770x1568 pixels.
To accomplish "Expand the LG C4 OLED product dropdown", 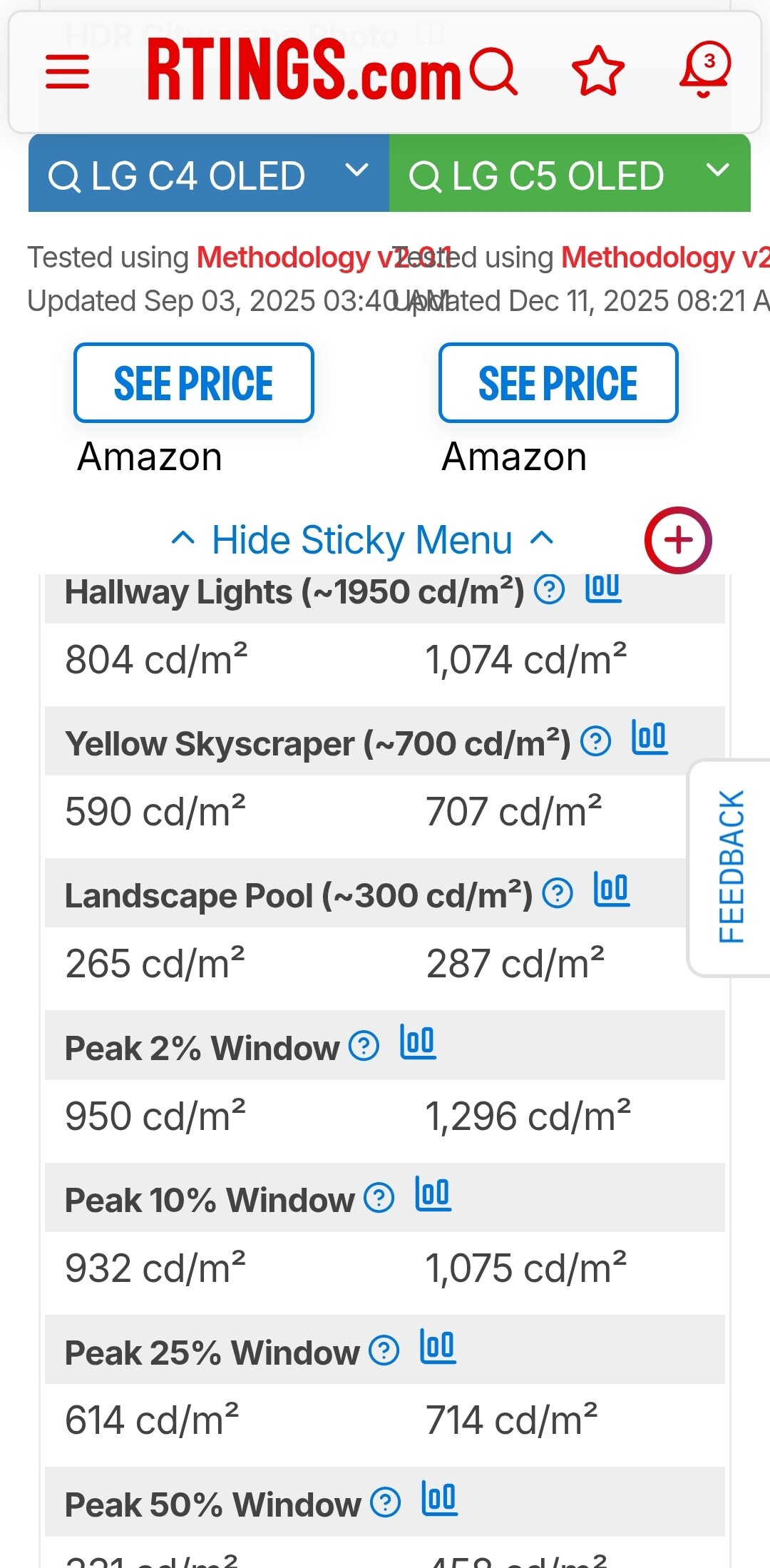I will point(356,171).
